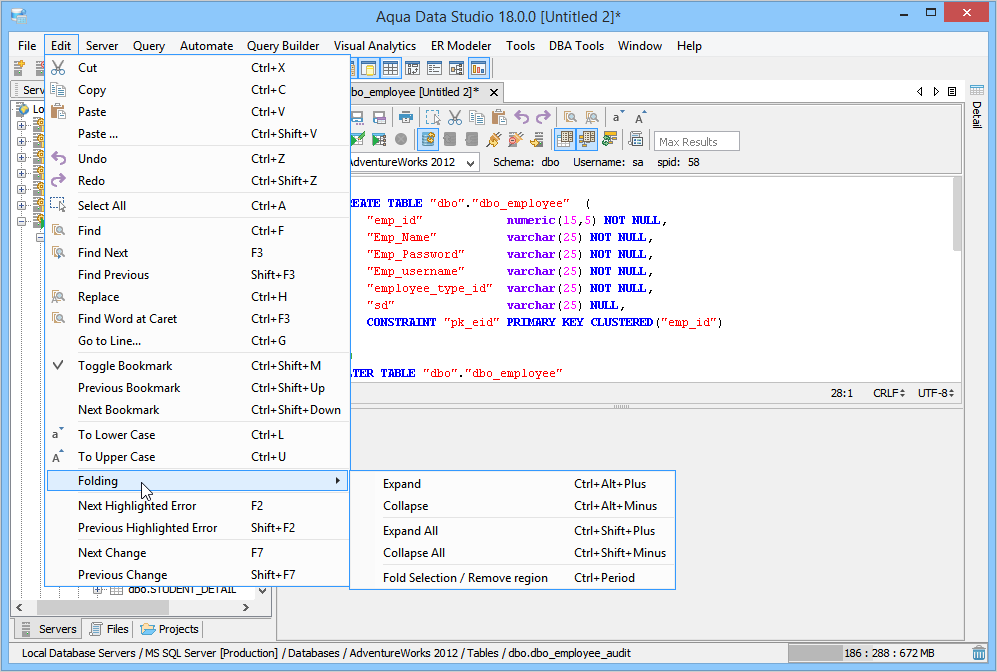Screen dimensions: 997x672
Task: Switch to the Projects tab
Action: 170,629
